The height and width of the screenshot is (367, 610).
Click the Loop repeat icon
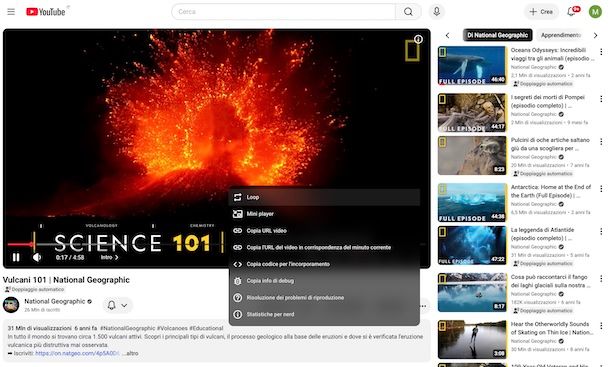tap(237, 197)
